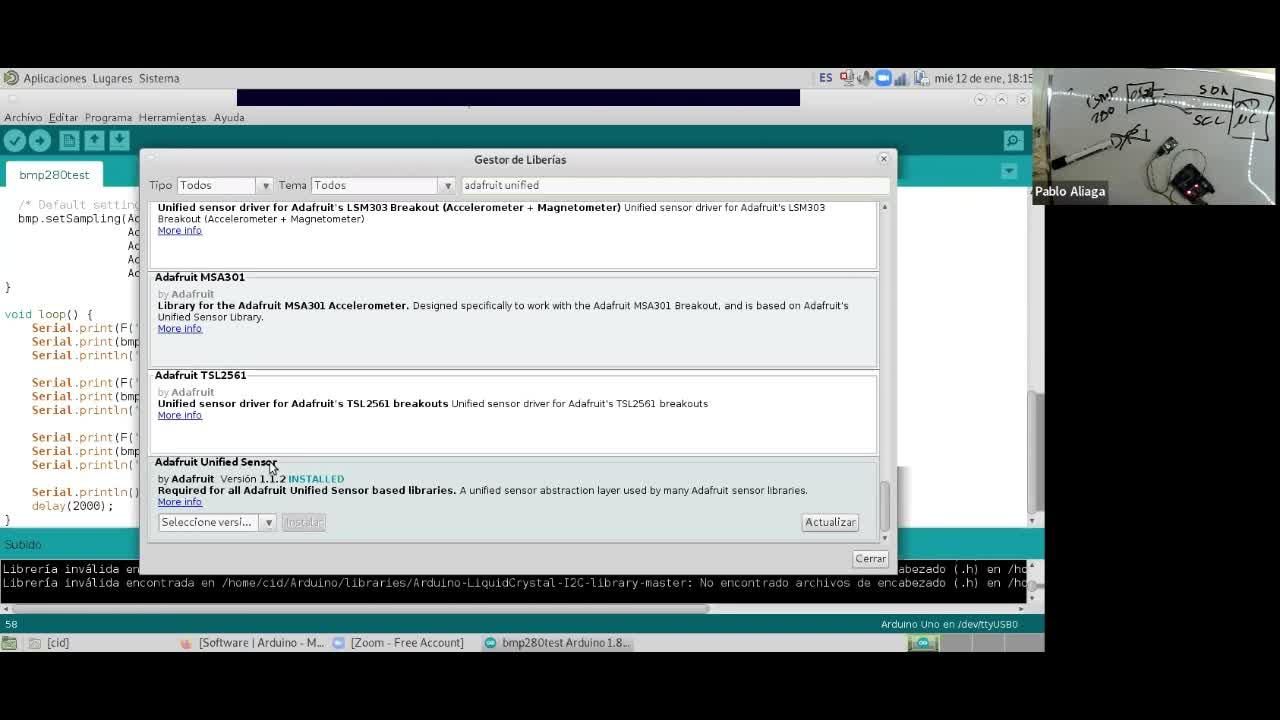Image resolution: width=1280 pixels, height=720 pixels.
Task: Switch to the bmp280test Arduino taskbar window
Action: click(x=557, y=643)
